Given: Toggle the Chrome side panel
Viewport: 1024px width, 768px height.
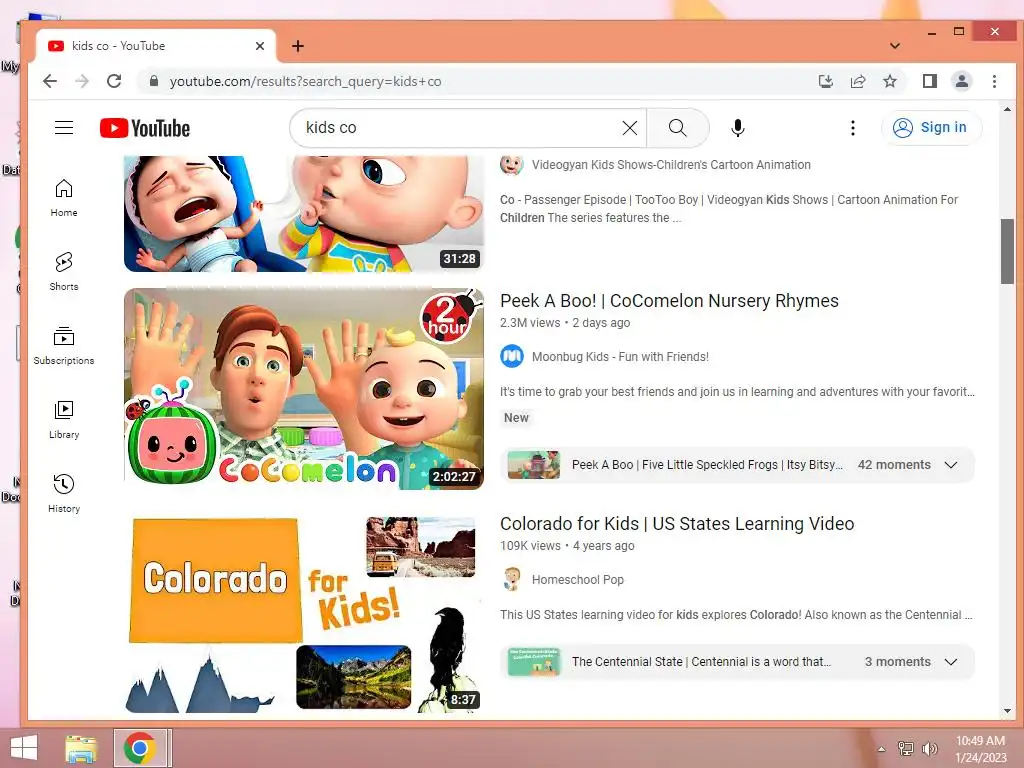Looking at the screenshot, I should [x=929, y=81].
